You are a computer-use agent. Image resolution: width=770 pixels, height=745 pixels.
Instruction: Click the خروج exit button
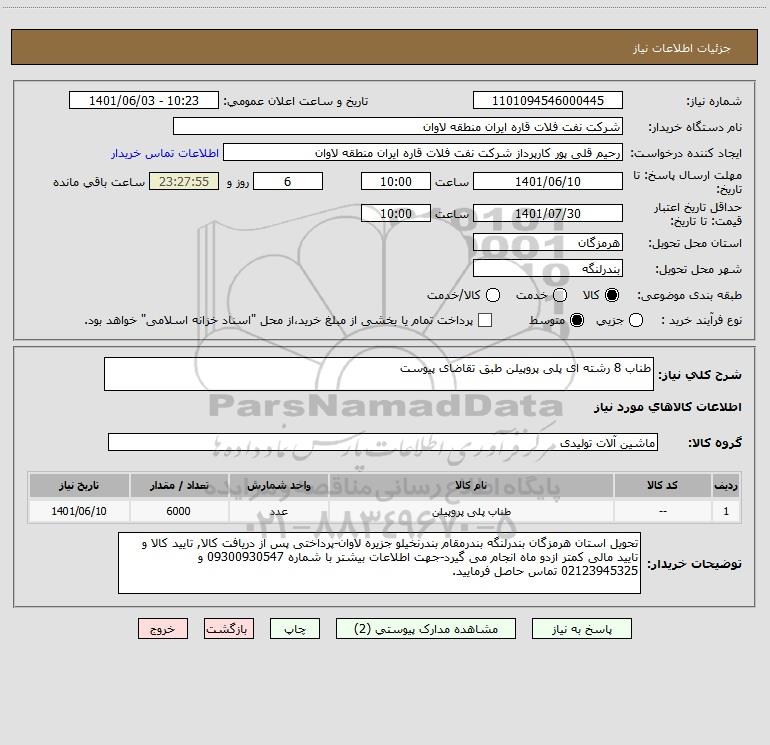tap(163, 629)
